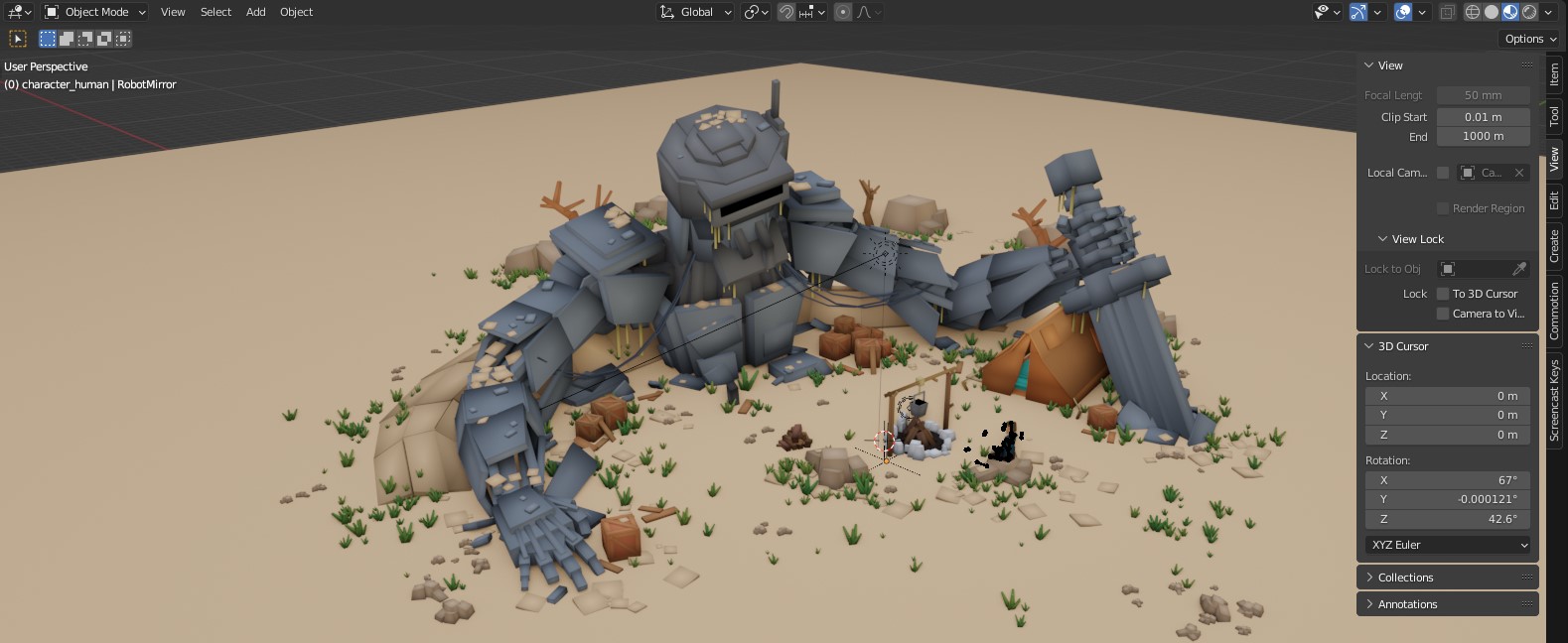Viewport: 1568px width, 643px height.
Task: Check Lock To 3D Cursor
Action: tap(1443, 294)
